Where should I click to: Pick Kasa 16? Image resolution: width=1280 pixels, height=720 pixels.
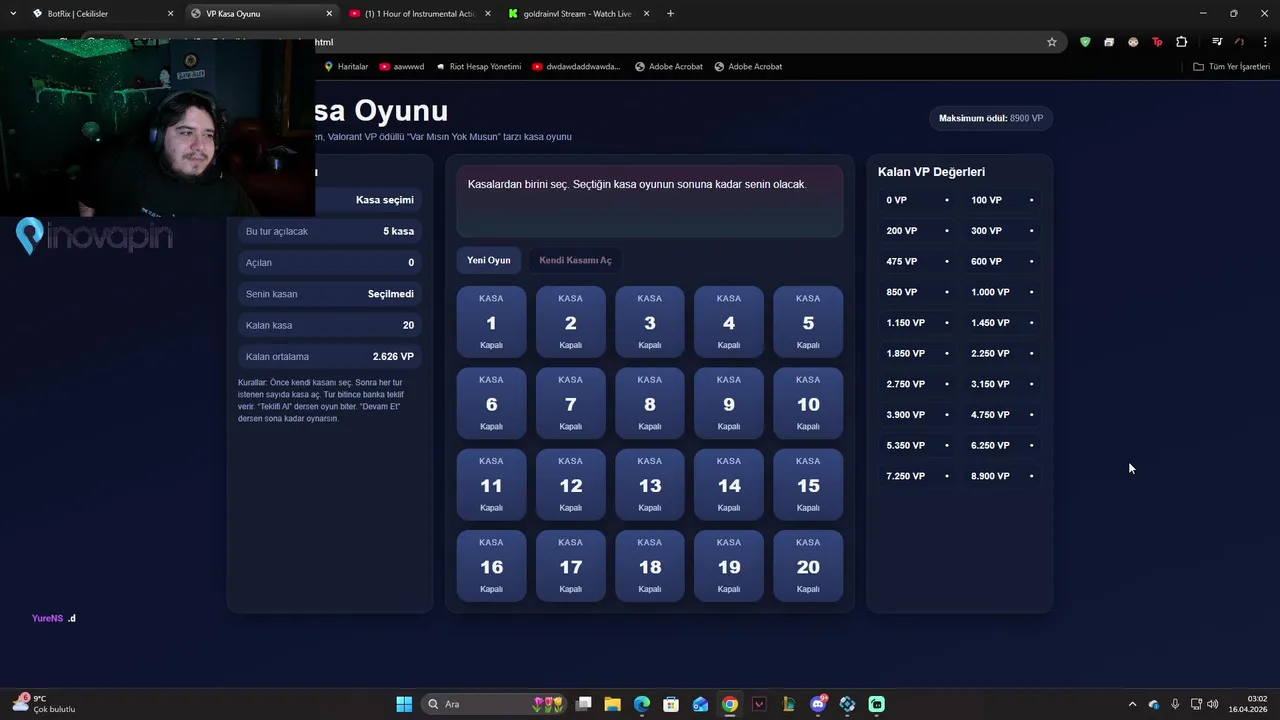[x=491, y=566]
